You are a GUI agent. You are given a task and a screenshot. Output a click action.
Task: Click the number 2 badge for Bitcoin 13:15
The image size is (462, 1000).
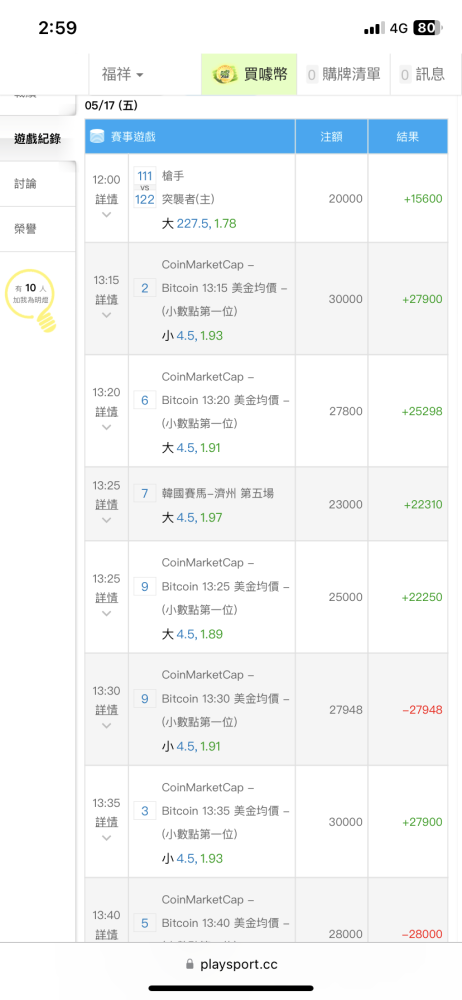[x=145, y=288]
